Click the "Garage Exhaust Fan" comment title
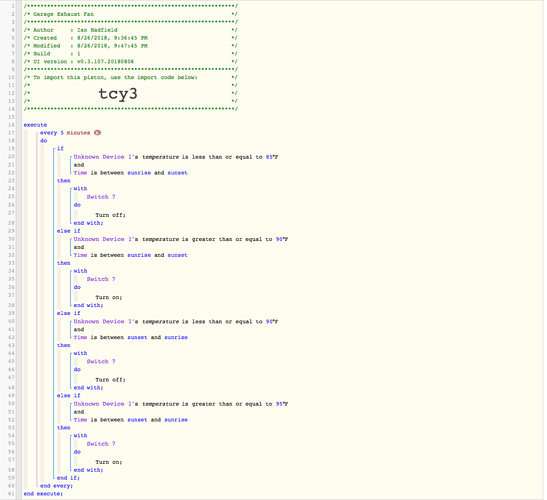Viewport: 547px width, 500px height. [x=63, y=14]
